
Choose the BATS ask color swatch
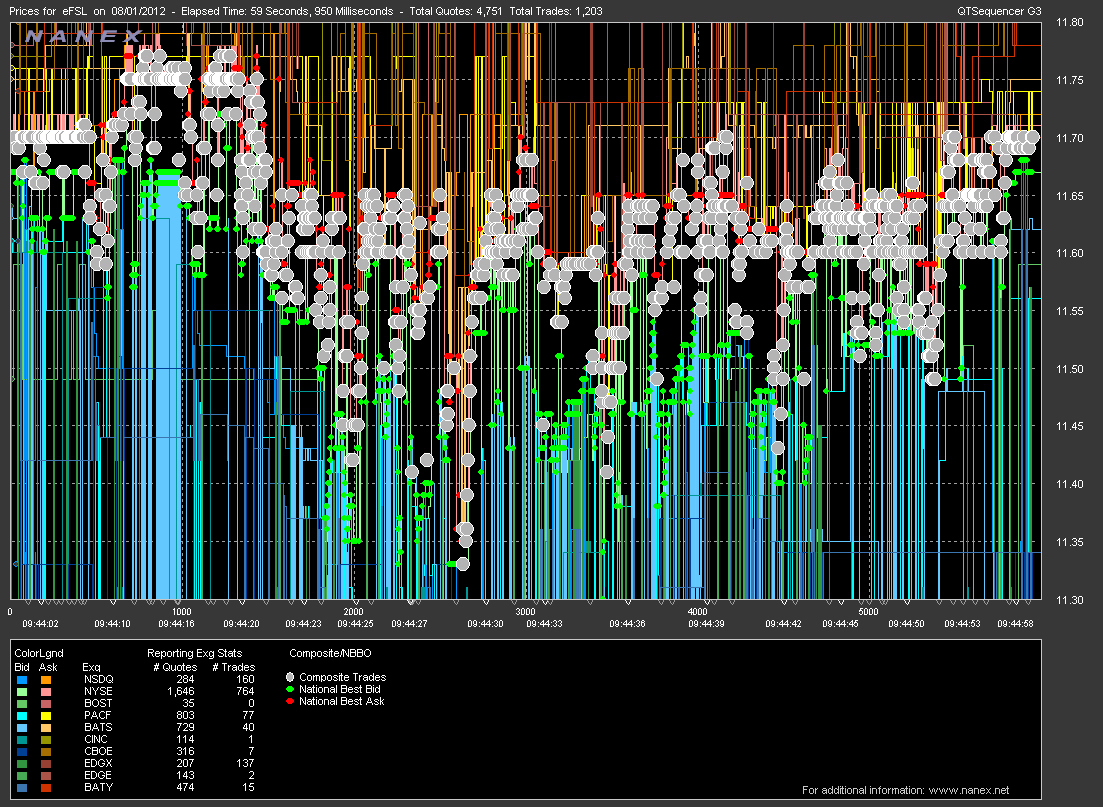pyautogui.click(x=46, y=727)
